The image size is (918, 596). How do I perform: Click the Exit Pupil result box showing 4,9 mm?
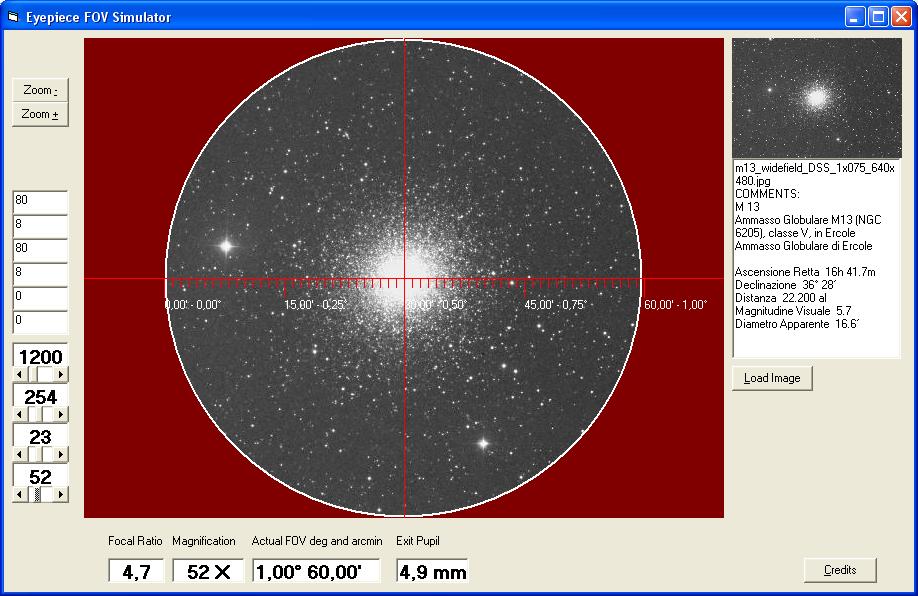(x=433, y=571)
